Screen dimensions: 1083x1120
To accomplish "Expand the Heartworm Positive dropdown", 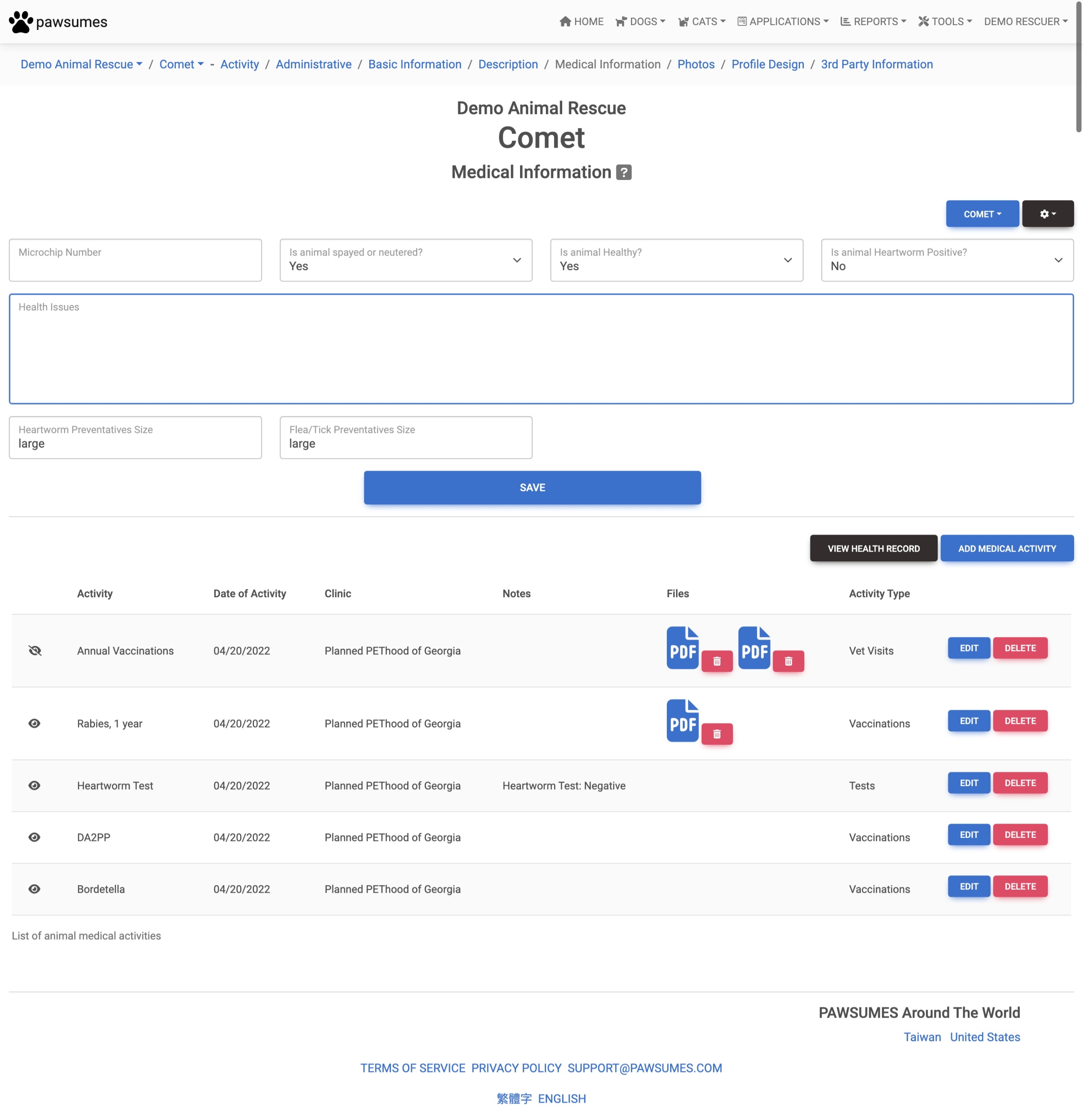I will pos(946,260).
